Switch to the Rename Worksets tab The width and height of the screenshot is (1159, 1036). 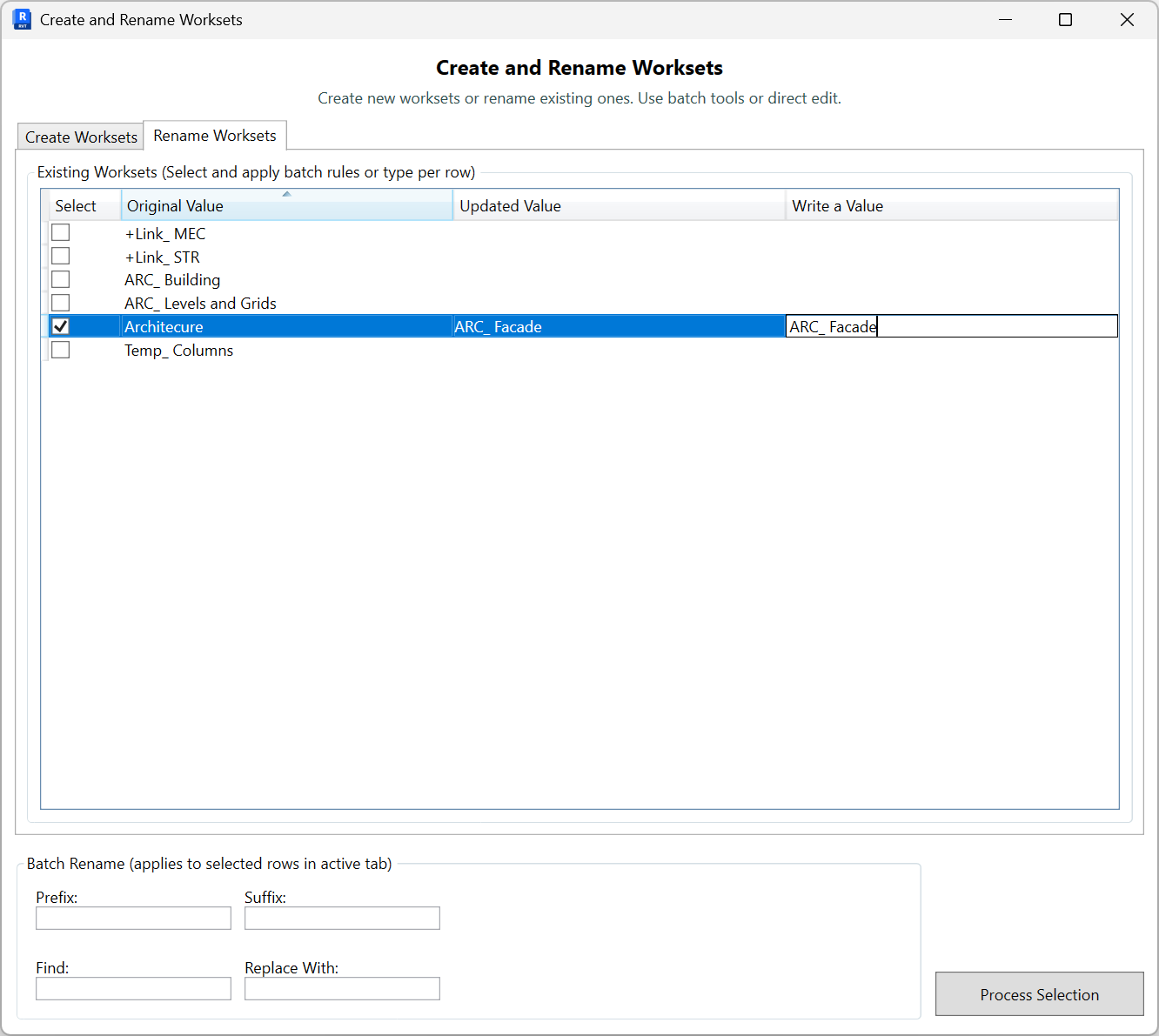[214, 136]
